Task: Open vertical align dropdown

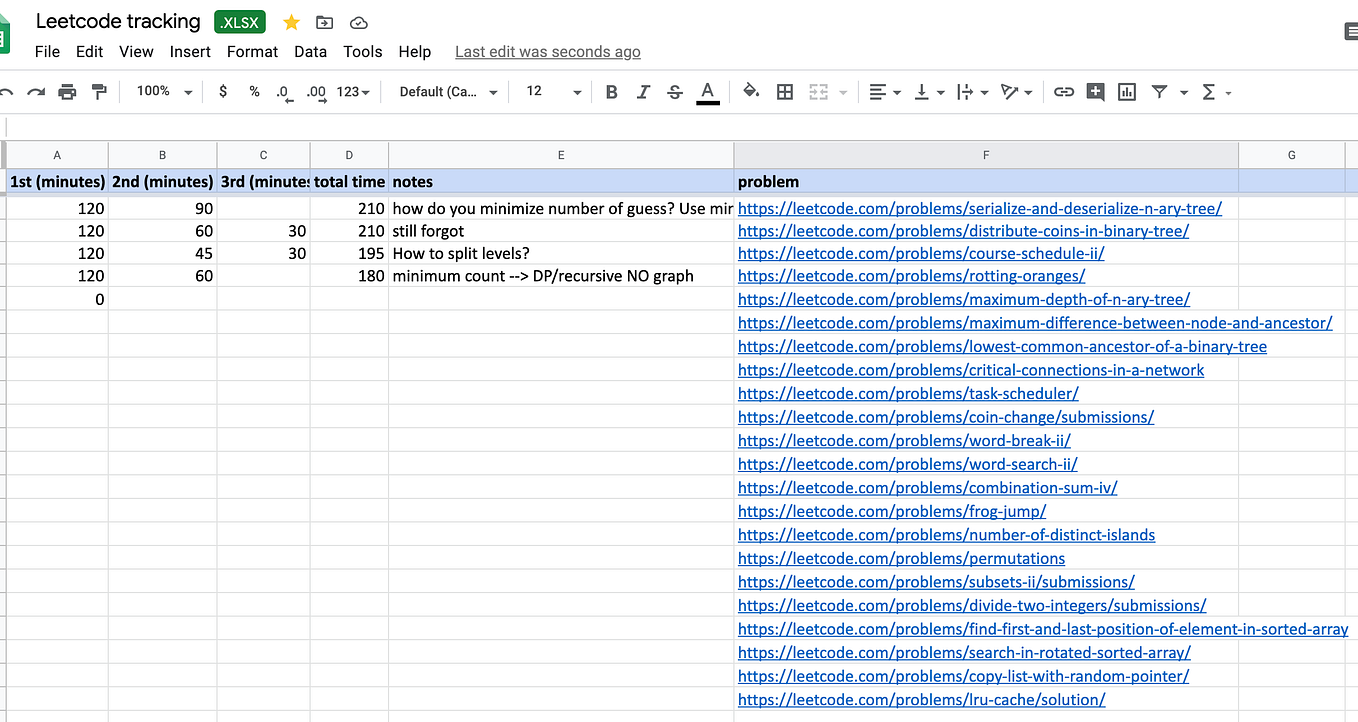Action: [928, 92]
